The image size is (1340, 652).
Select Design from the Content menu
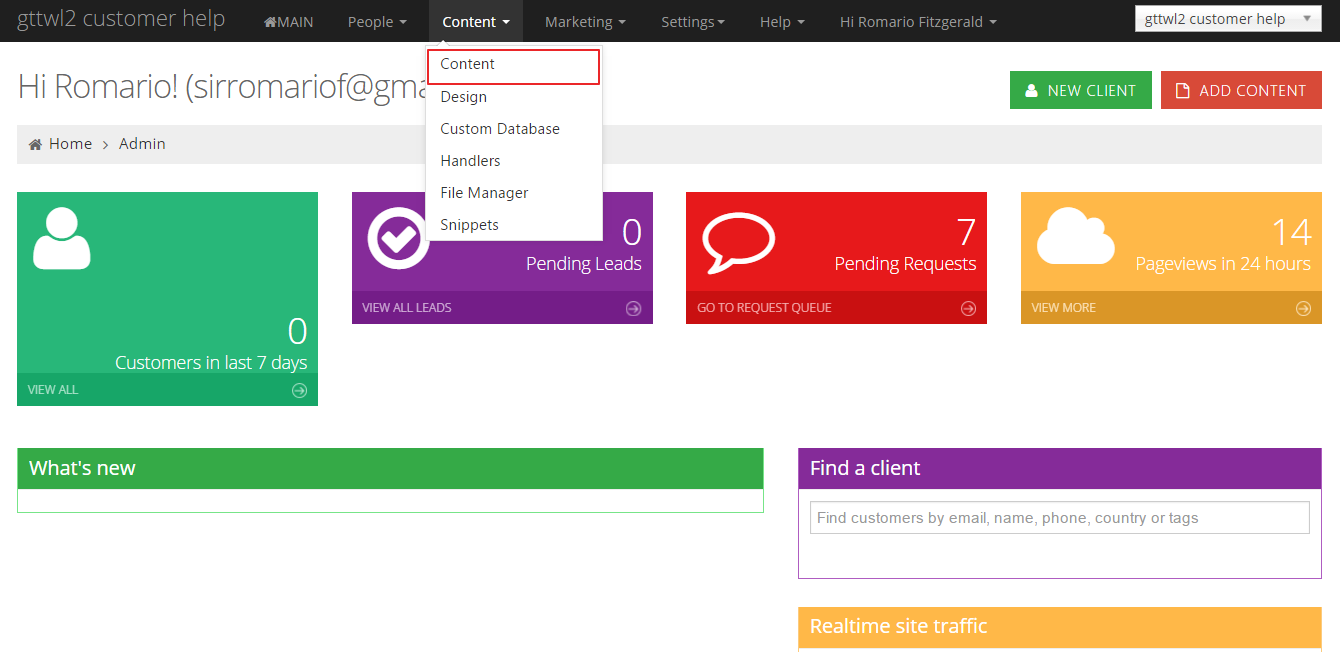[464, 97]
